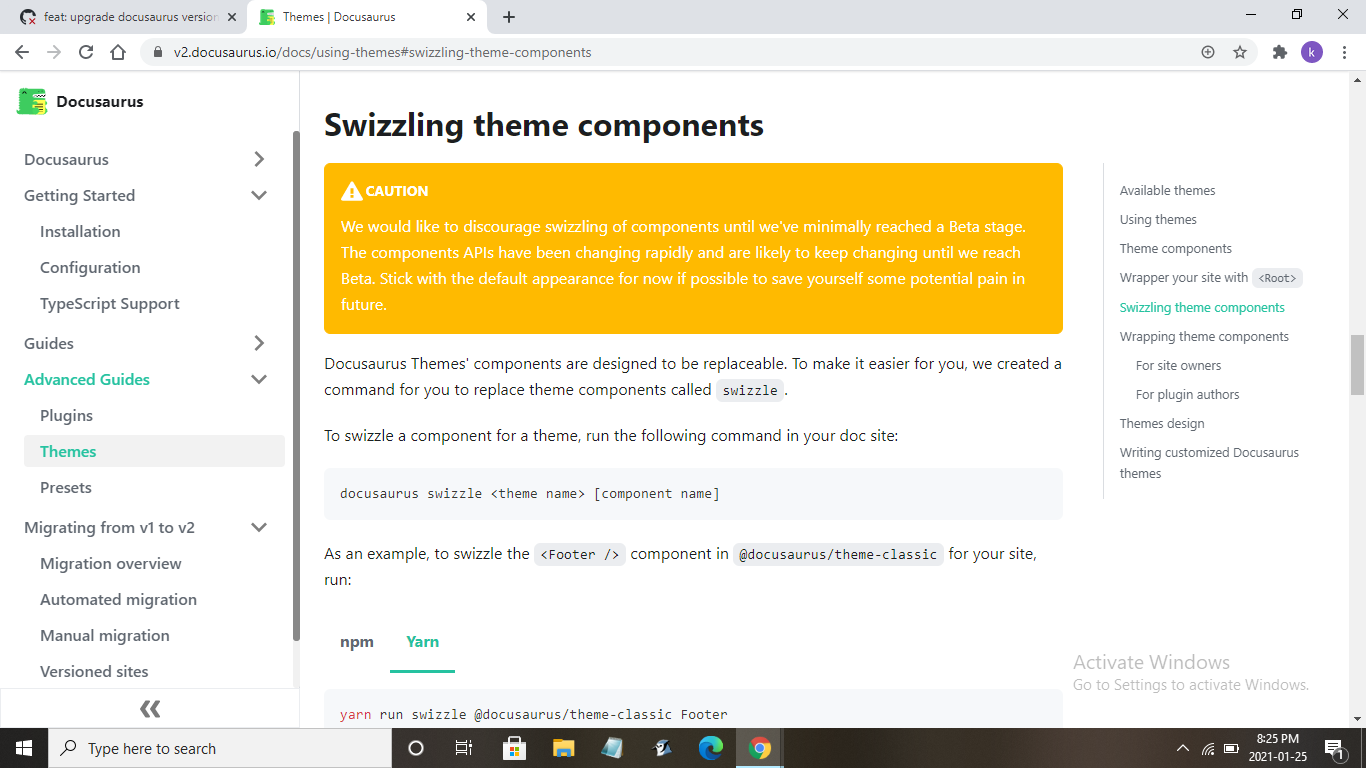Open notification center icon
The image size is (1366, 768).
coord(1333,748)
